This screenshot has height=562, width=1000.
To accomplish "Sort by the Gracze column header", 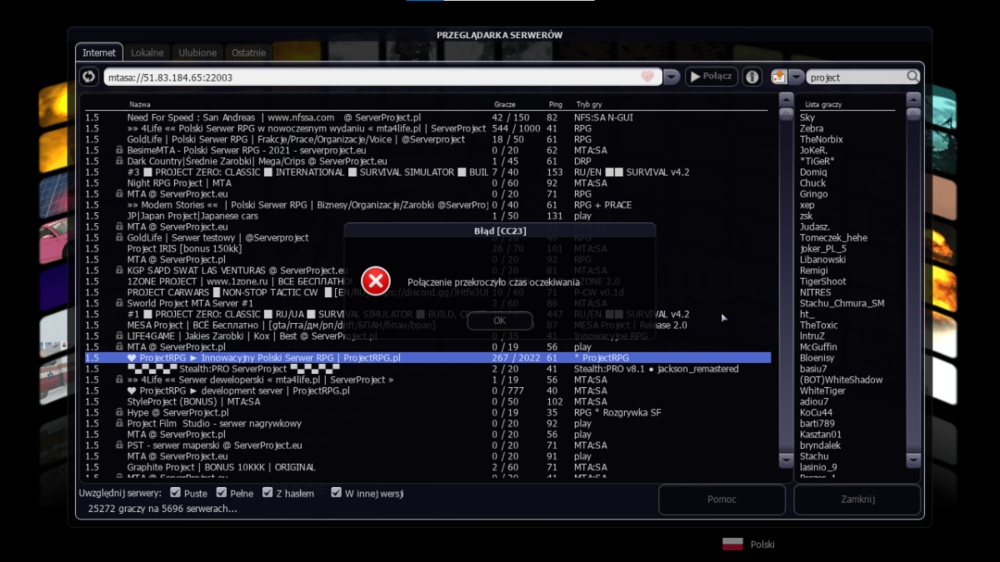I will click(x=504, y=104).
